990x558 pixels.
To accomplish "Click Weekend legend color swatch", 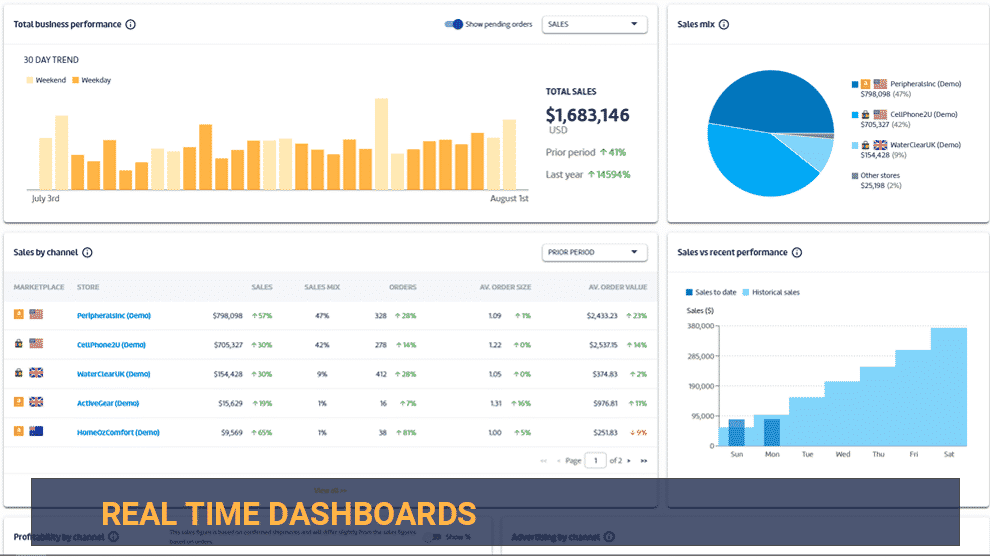I will pyautogui.click(x=30, y=80).
